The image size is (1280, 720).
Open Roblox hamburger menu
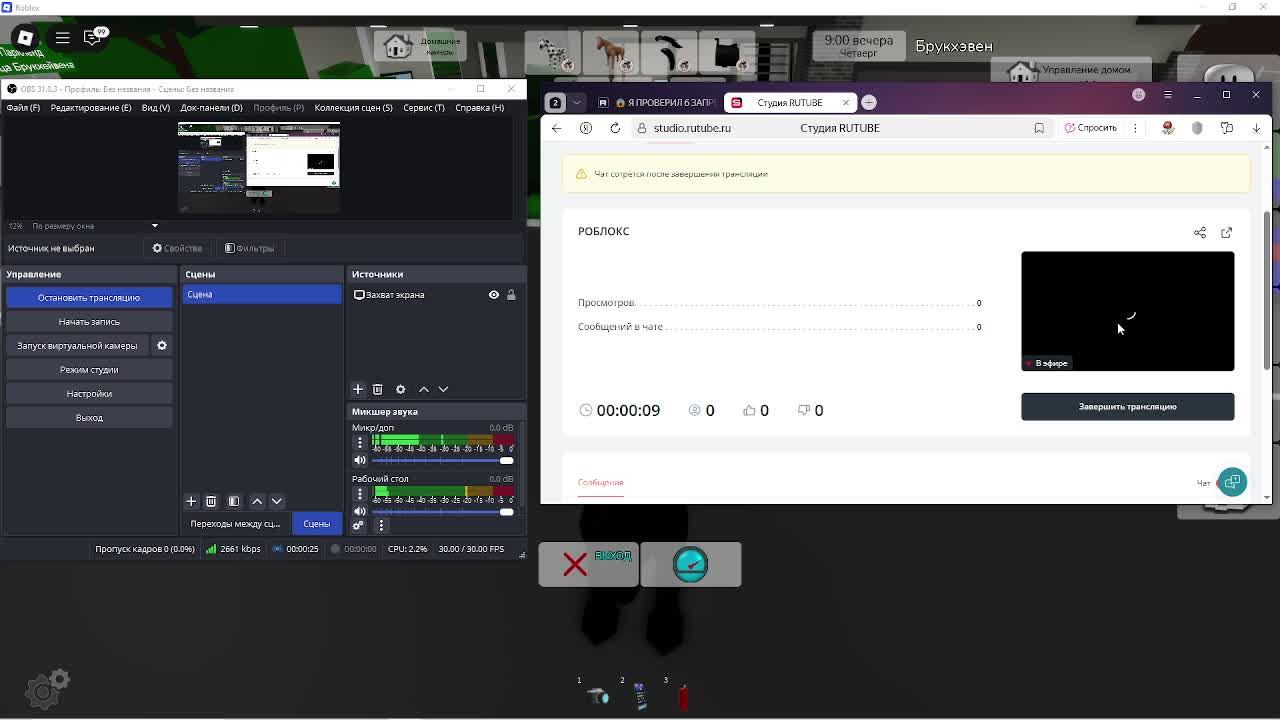62,38
